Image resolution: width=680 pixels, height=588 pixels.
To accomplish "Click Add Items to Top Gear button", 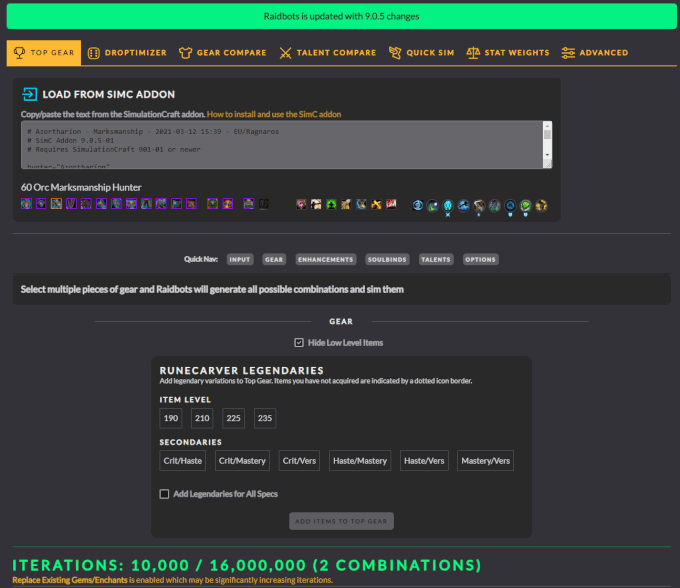I will pos(341,521).
